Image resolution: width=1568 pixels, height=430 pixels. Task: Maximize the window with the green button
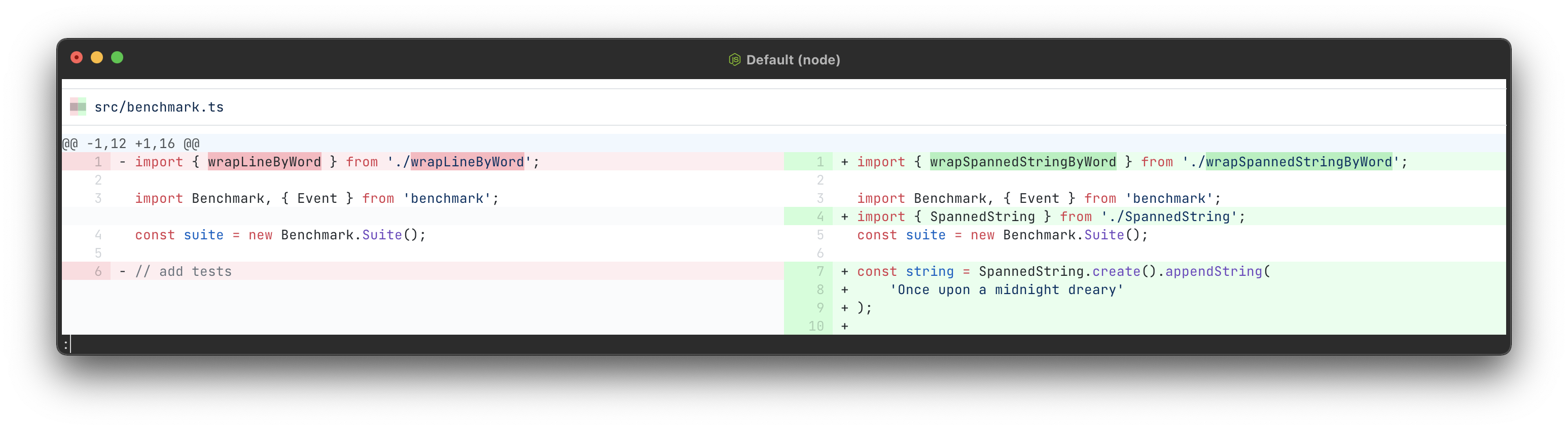point(118,57)
